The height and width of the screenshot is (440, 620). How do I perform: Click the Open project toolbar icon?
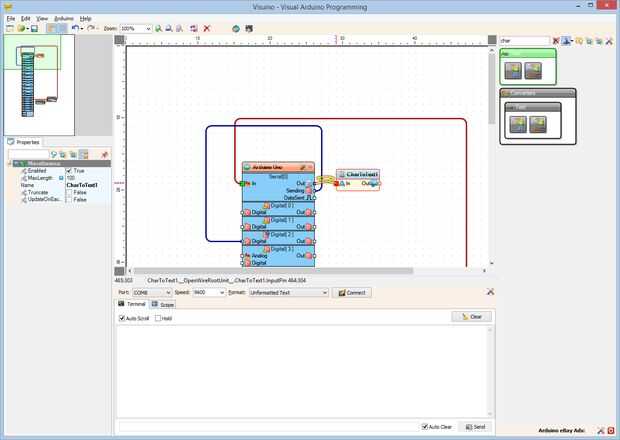21,28
